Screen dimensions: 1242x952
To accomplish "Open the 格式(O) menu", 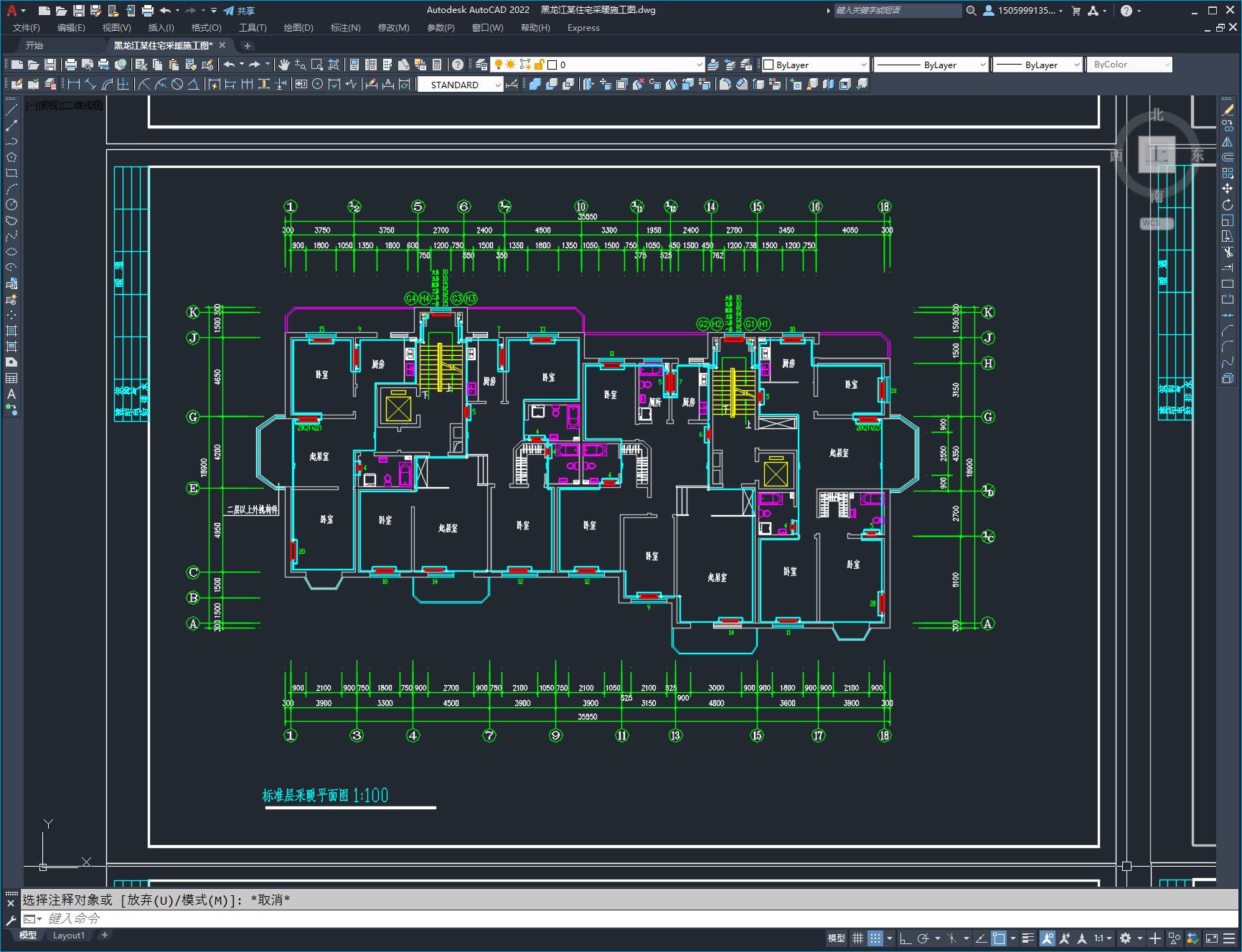I will click(206, 28).
